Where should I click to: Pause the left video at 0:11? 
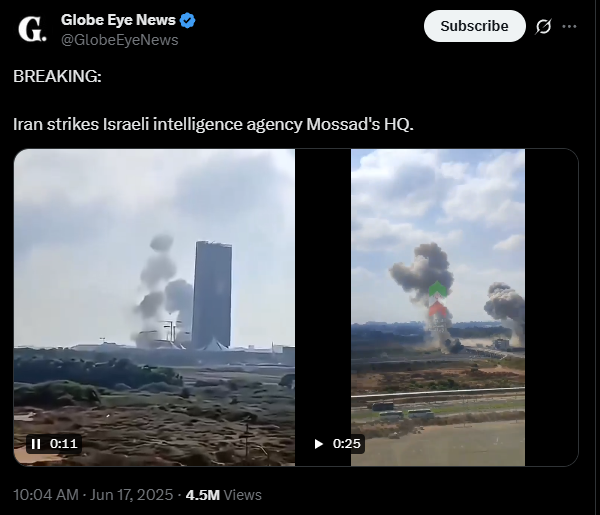(36, 444)
